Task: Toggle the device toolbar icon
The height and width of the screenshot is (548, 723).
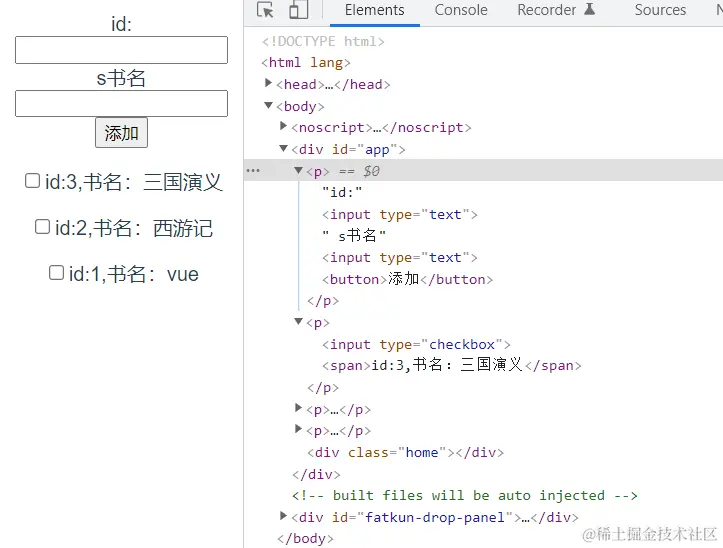Action: [x=299, y=10]
